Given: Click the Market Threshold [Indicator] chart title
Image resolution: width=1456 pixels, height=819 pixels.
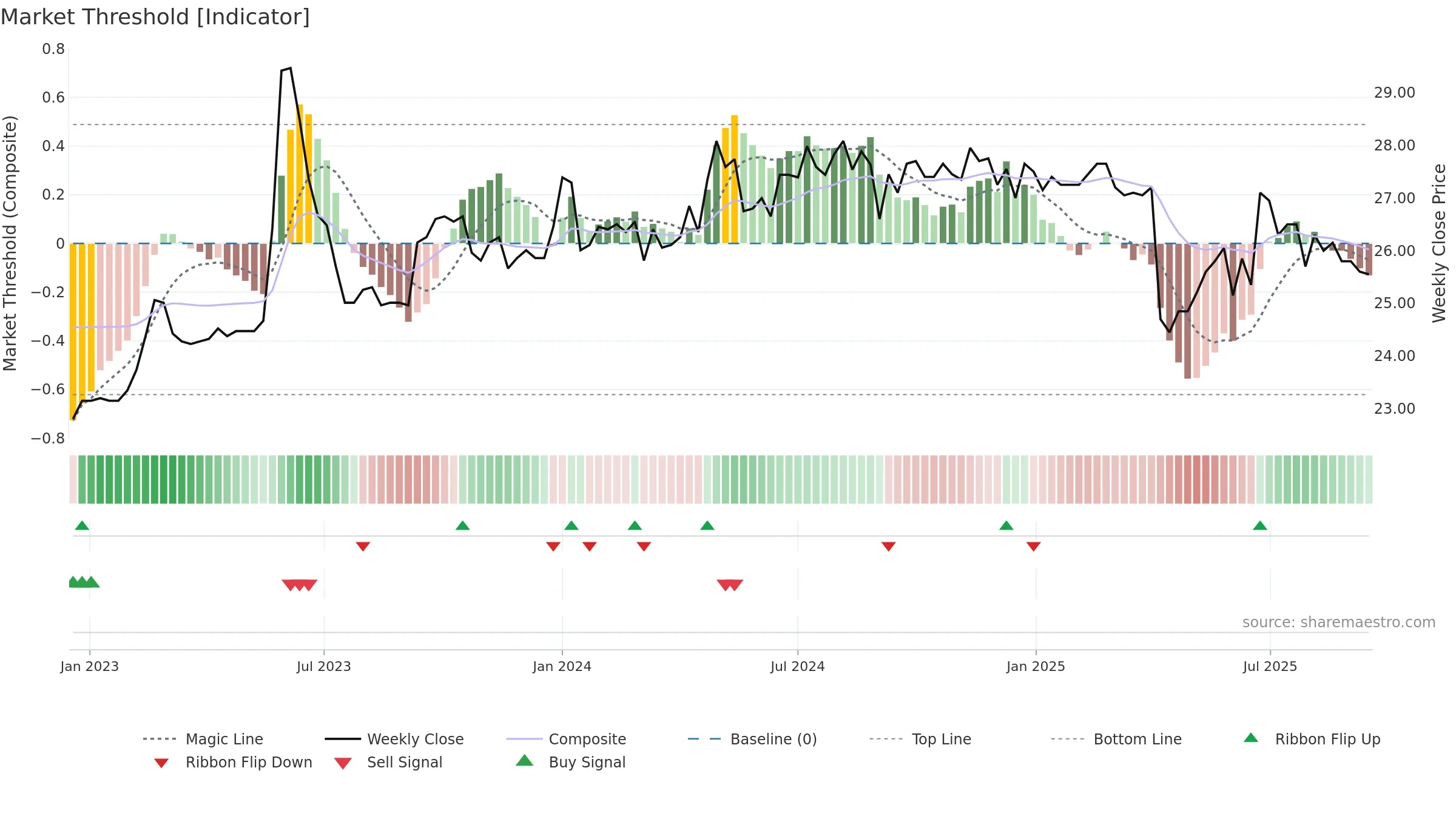Looking at the screenshot, I should tap(155, 17).
